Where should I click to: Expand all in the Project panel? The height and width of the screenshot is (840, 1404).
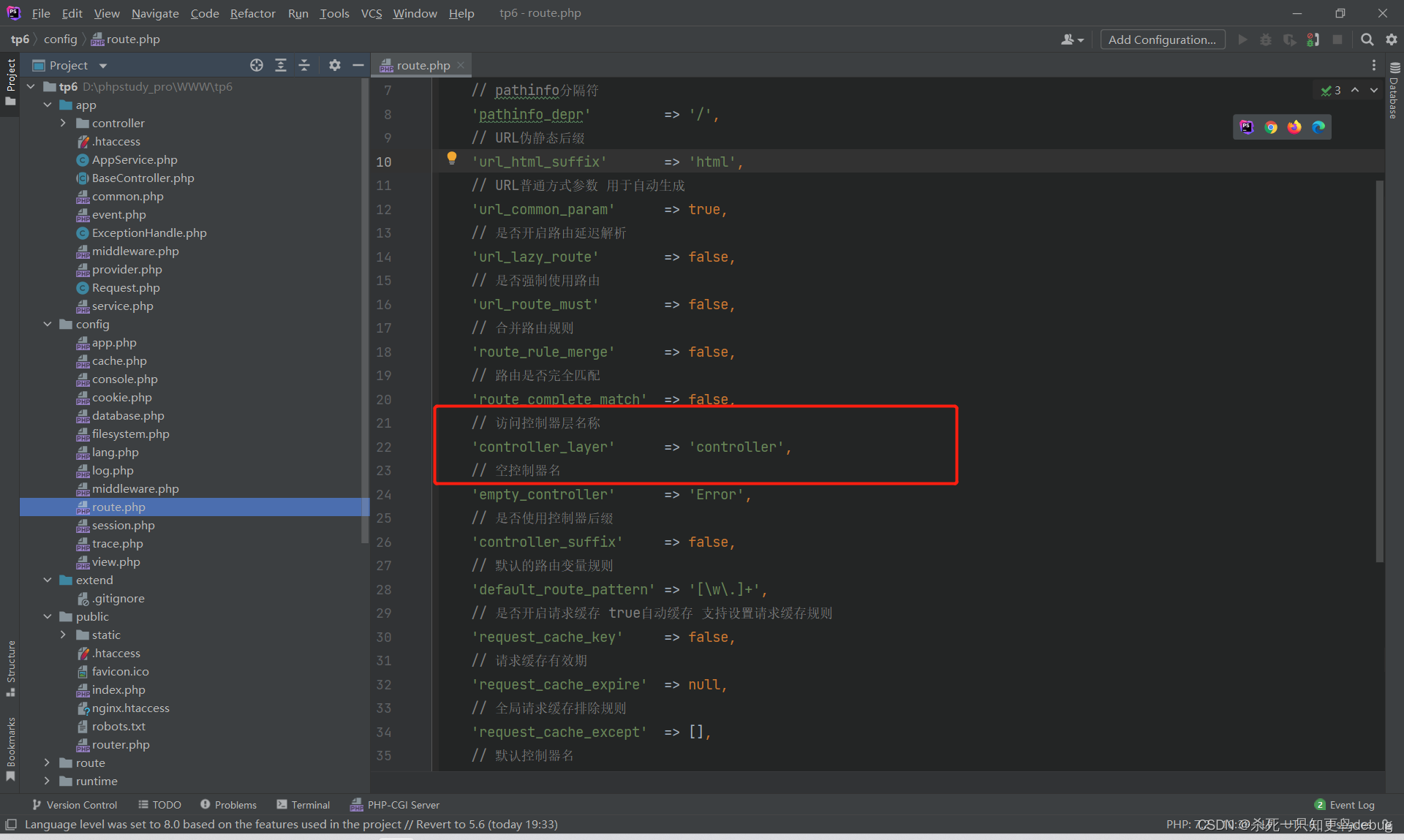[x=281, y=65]
